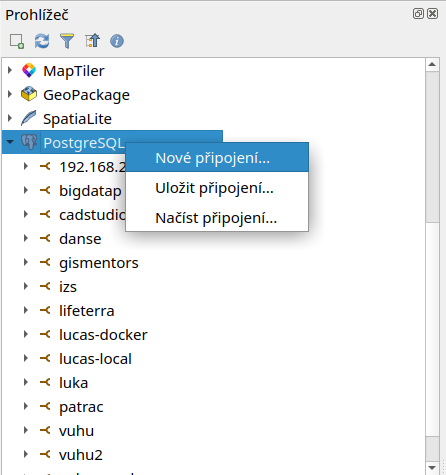Expand the GeoPackage node
Image resolution: width=446 pixels, height=475 pixels.
[10, 94]
